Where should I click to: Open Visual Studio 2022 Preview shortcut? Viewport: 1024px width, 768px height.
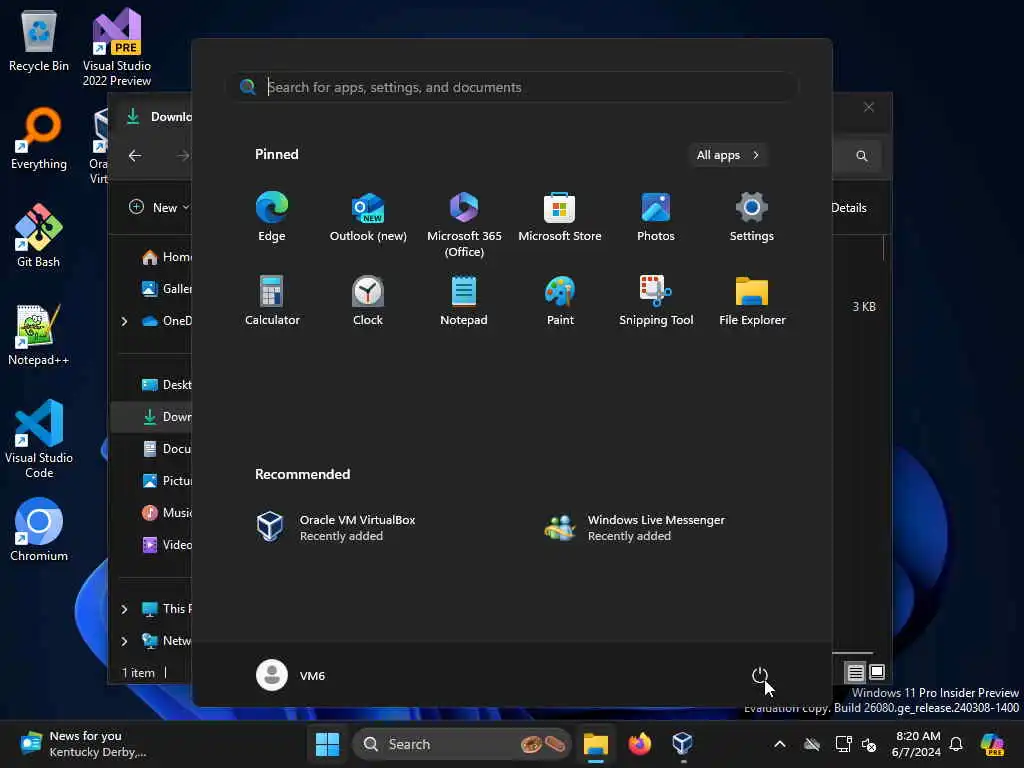click(x=117, y=47)
